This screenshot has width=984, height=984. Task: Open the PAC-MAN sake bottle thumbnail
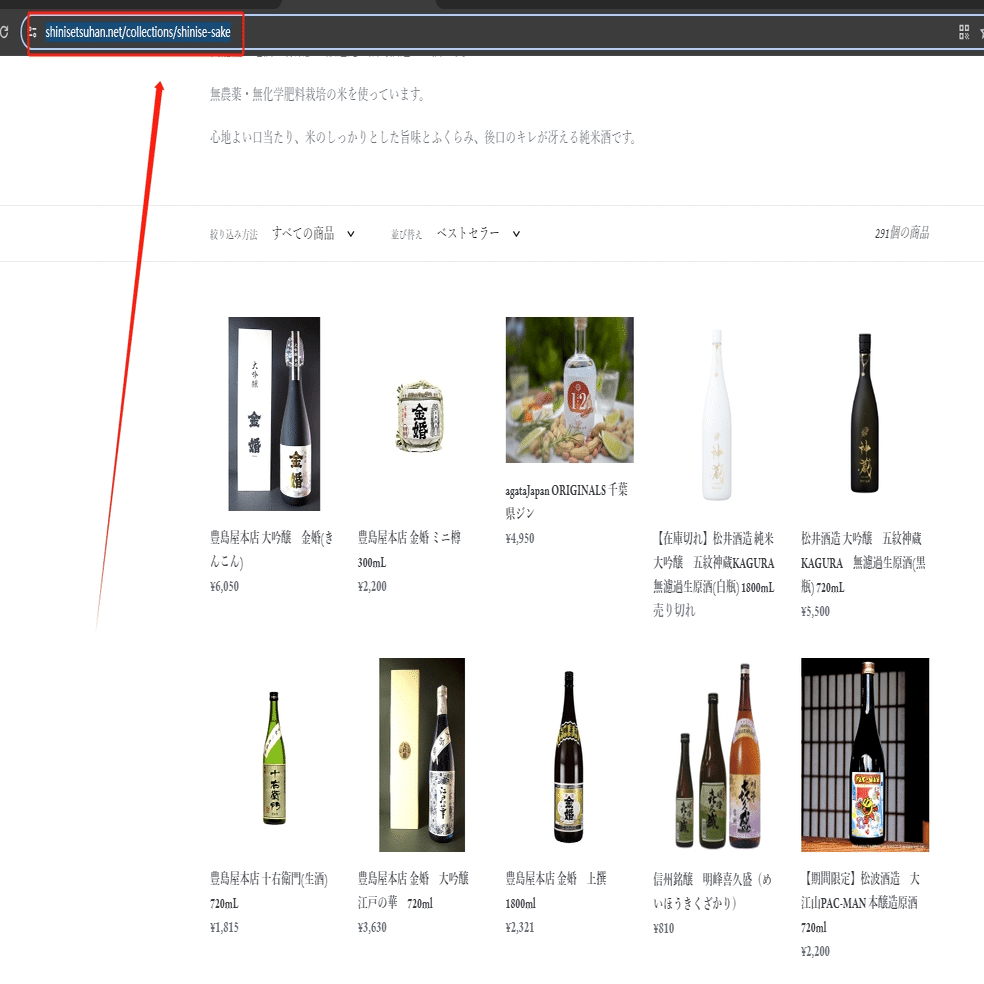pyautogui.click(x=865, y=754)
